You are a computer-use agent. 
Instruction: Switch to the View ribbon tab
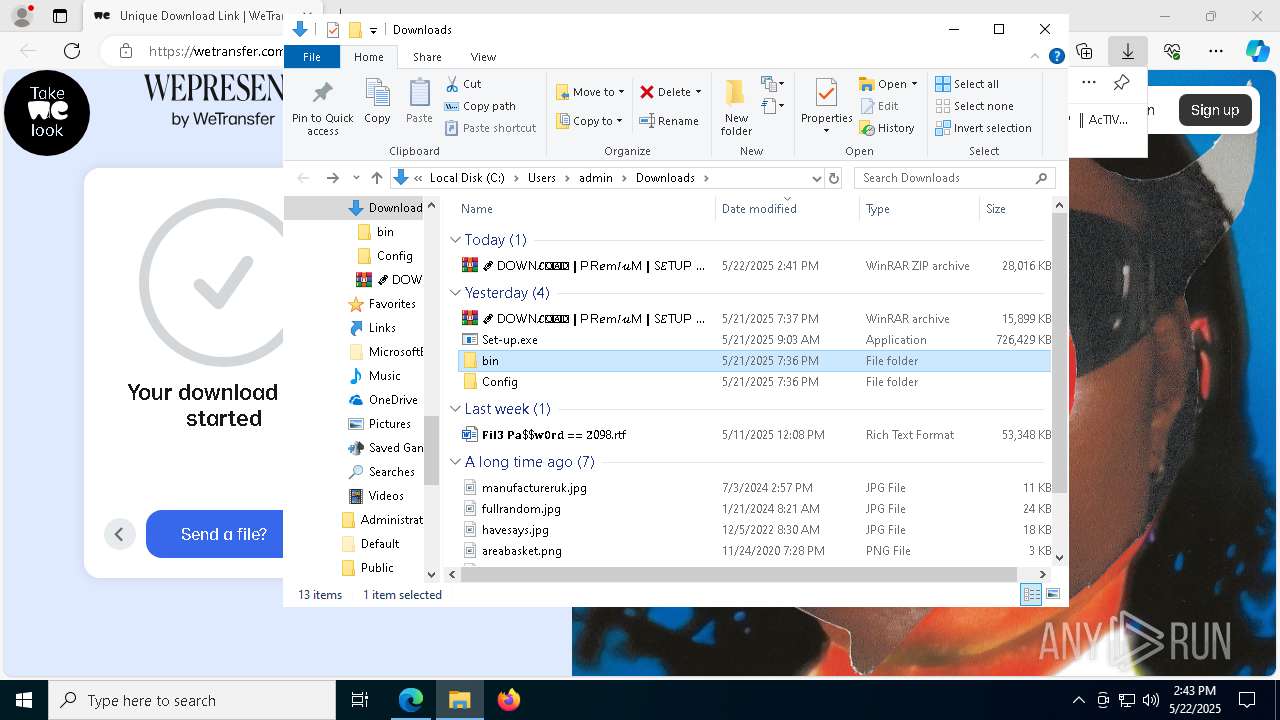tap(483, 57)
